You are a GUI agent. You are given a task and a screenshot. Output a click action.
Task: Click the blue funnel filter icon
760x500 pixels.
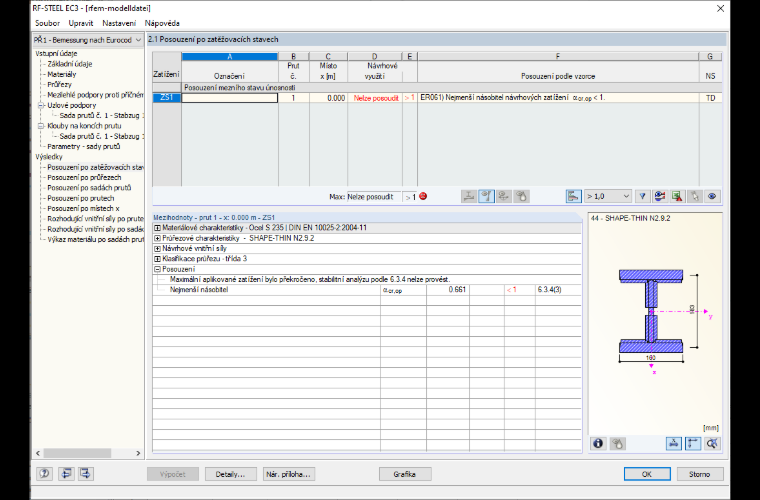(642, 196)
